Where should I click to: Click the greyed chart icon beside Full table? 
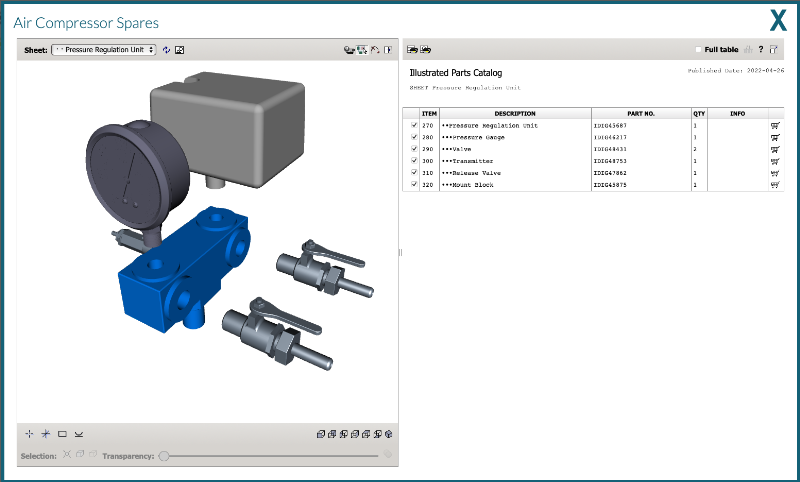tap(748, 49)
